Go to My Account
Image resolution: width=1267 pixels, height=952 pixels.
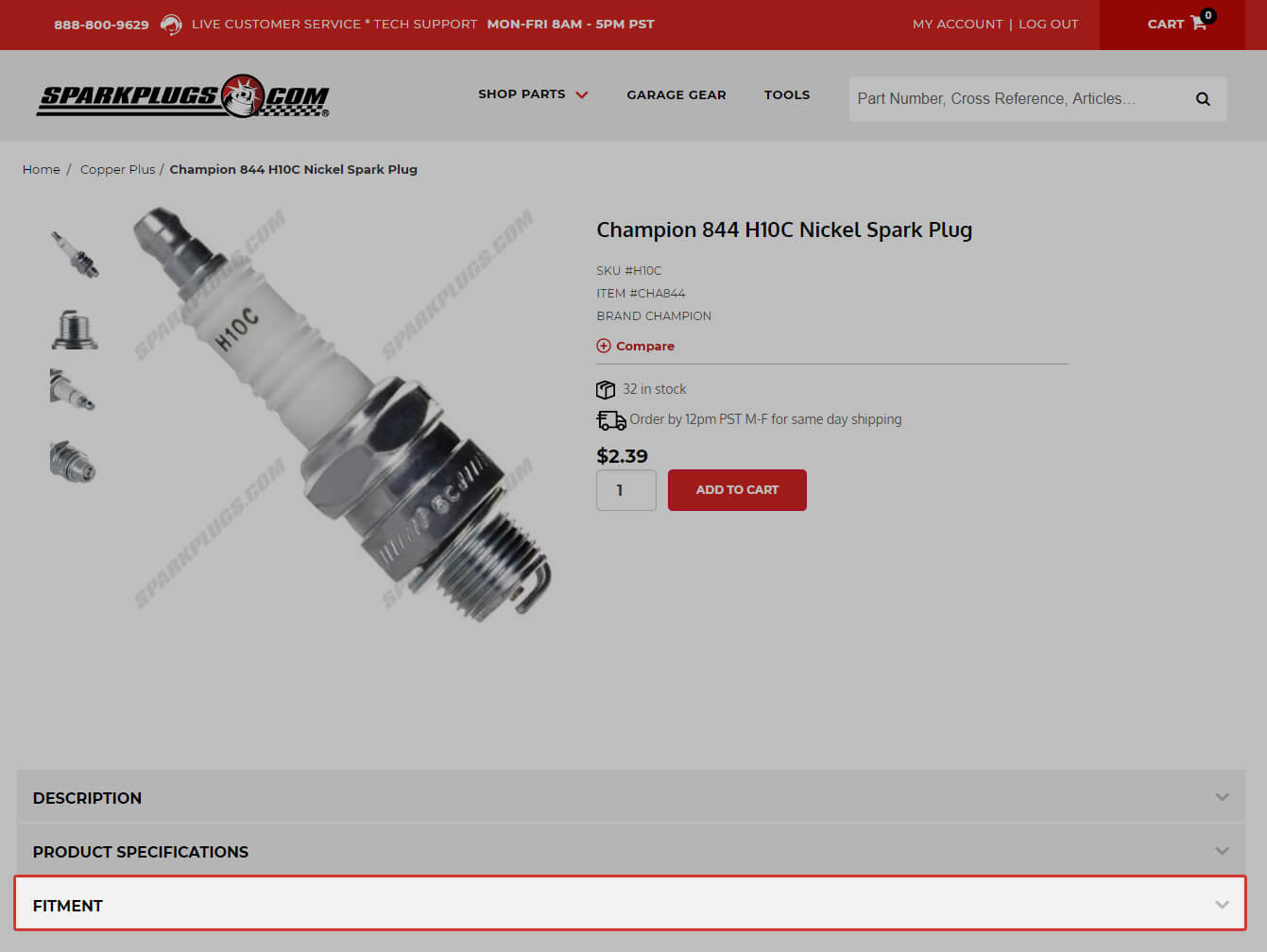957,25
